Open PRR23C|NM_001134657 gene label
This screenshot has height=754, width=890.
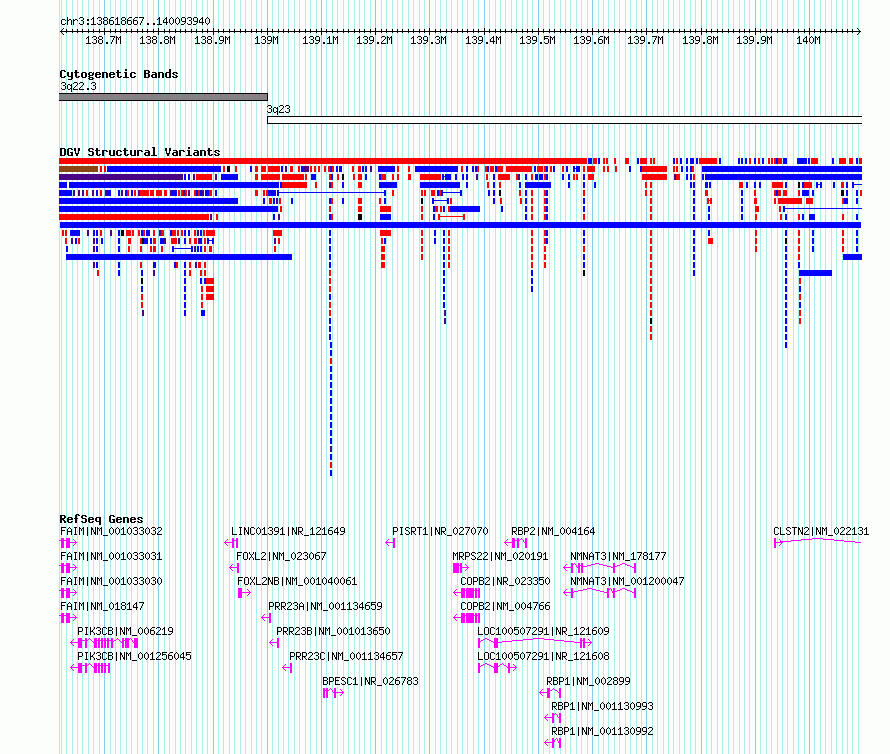pyautogui.click(x=346, y=656)
